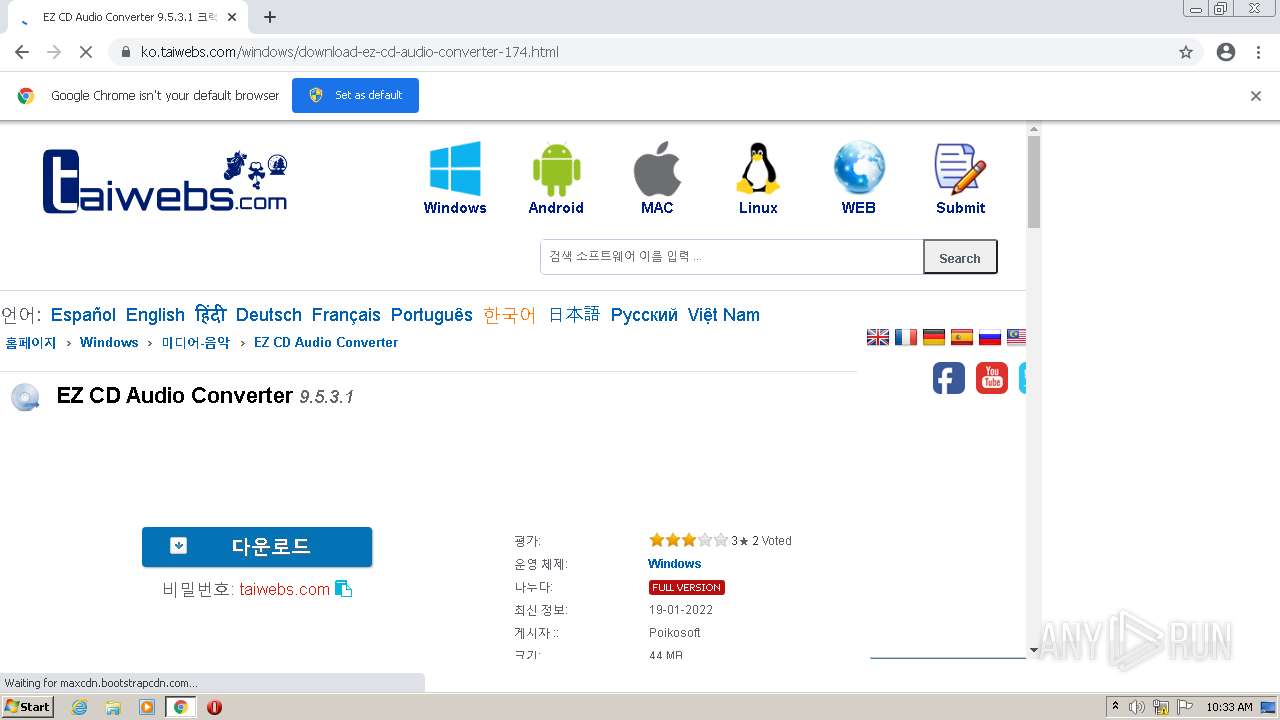Stop loading the page
Image resolution: width=1280 pixels, height=720 pixels.
[85, 52]
